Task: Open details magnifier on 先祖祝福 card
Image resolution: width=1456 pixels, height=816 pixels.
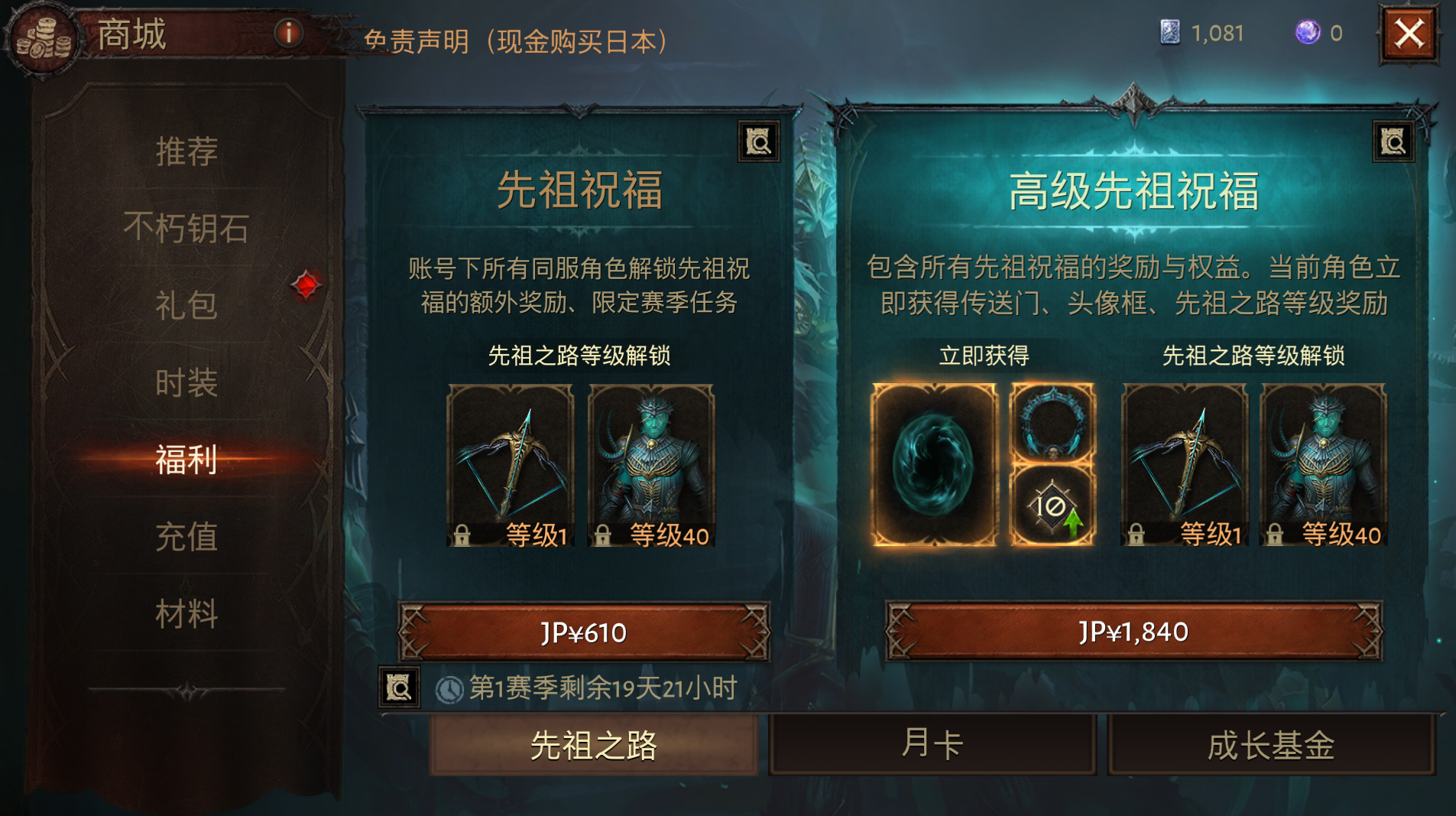Action: [758, 141]
